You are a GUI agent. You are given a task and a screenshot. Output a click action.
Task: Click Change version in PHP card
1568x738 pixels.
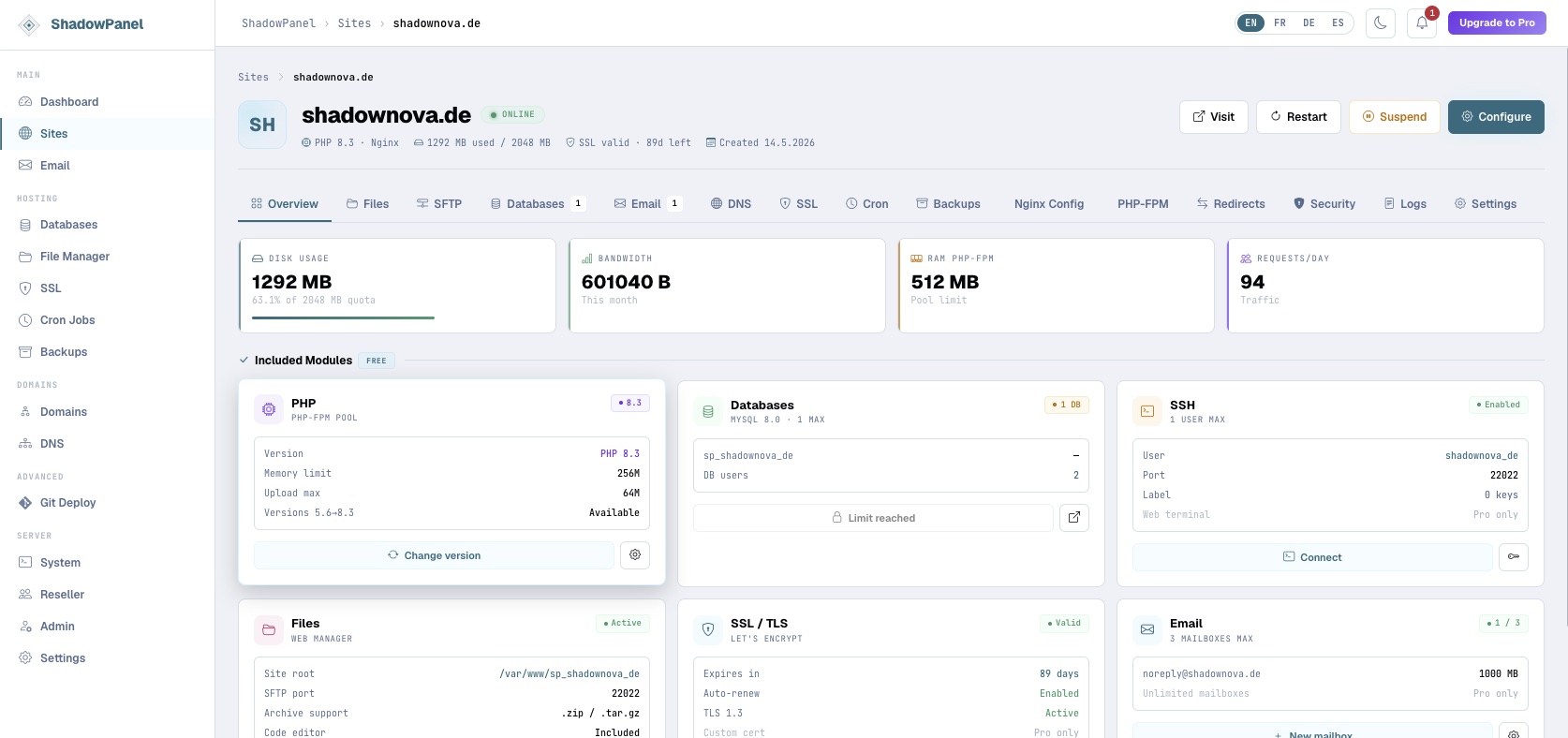coord(434,555)
